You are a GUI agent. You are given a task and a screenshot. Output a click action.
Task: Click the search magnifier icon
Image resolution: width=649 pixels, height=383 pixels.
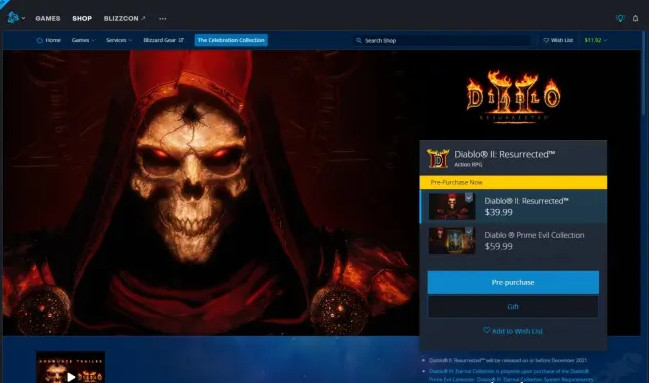point(359,41)
